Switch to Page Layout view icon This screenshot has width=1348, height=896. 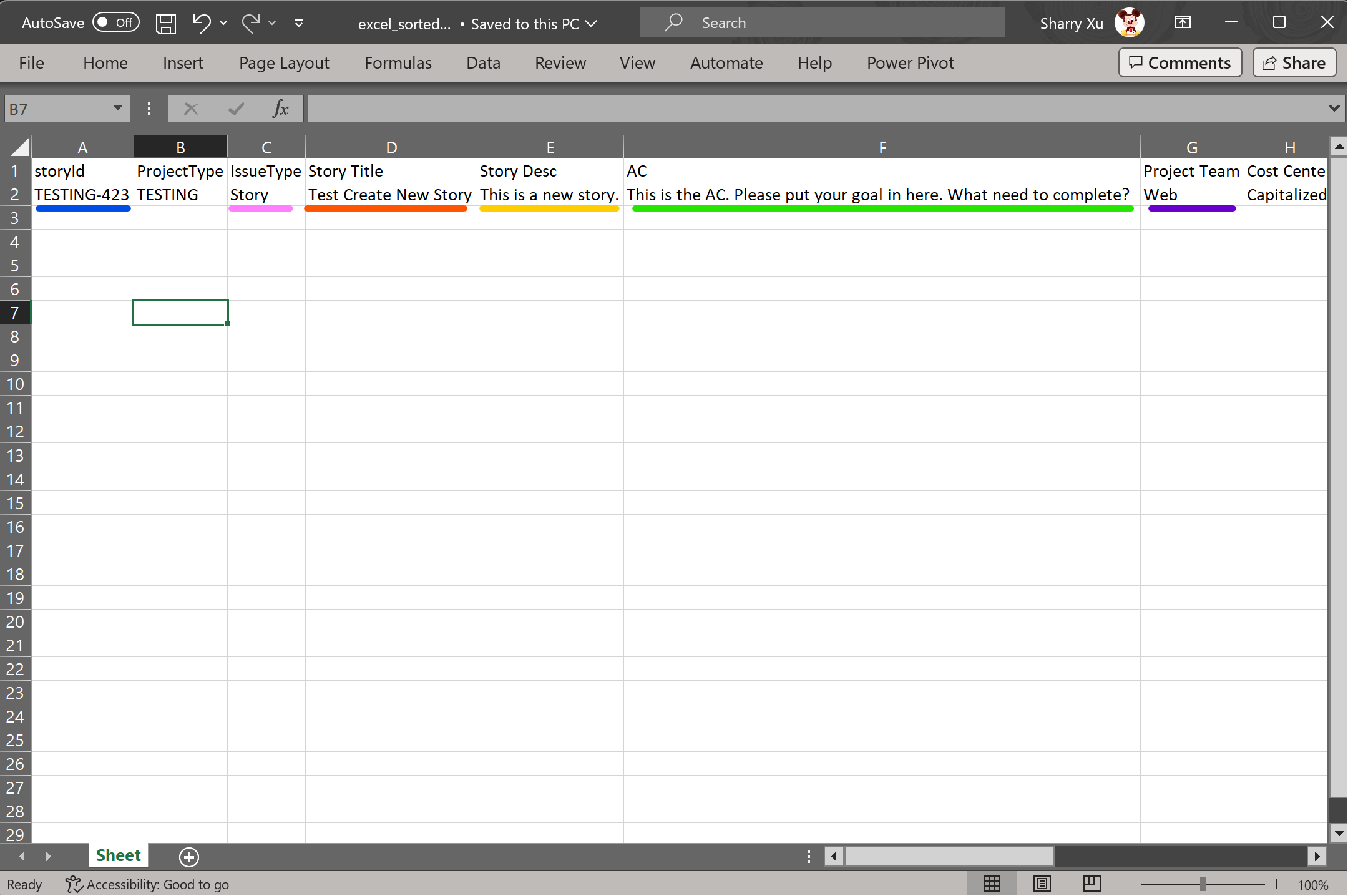tap(1042, 884)
